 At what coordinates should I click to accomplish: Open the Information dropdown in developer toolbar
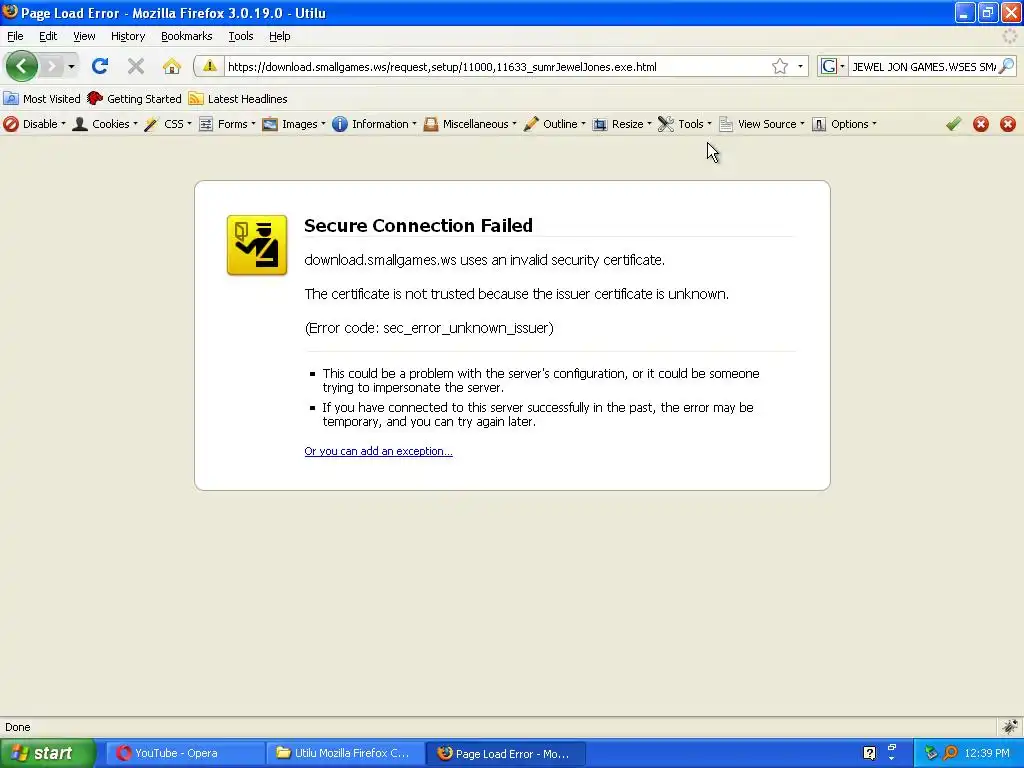click(374, 124)
